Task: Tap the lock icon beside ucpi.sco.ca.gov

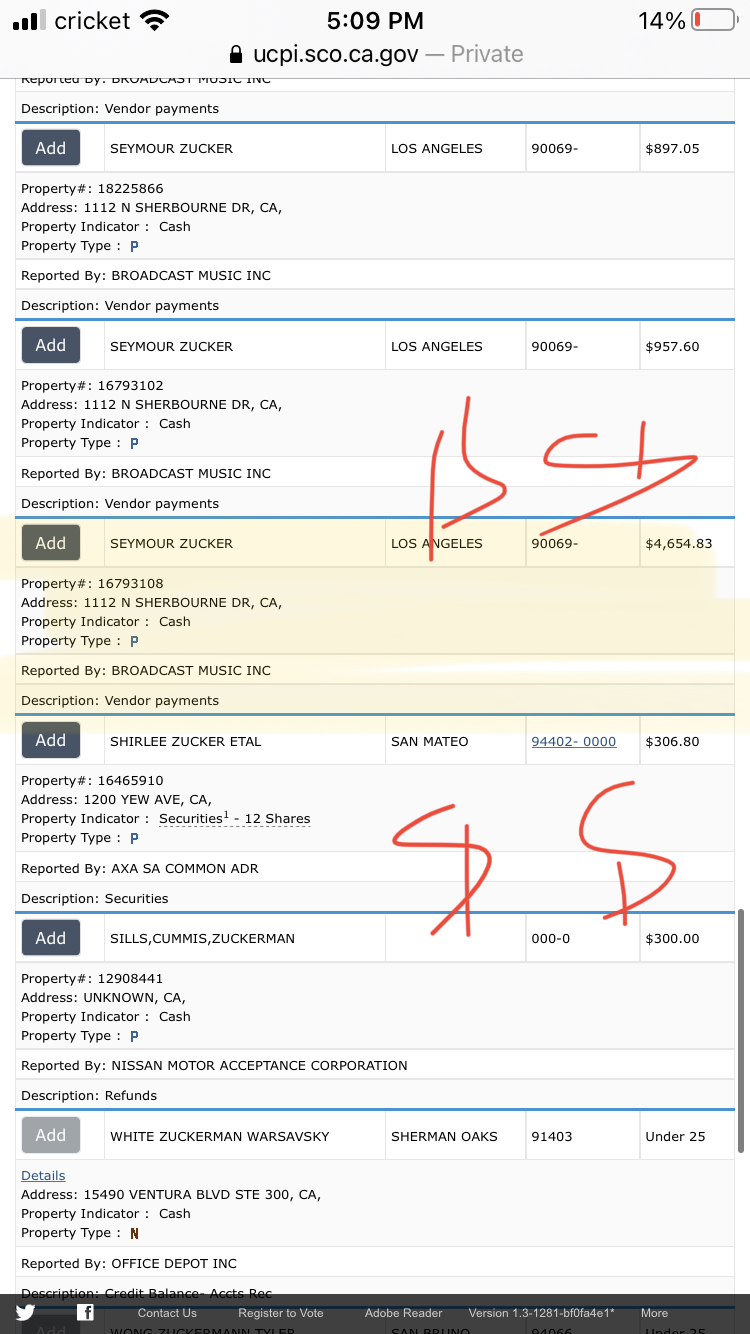Action: [x=236, y=54]
